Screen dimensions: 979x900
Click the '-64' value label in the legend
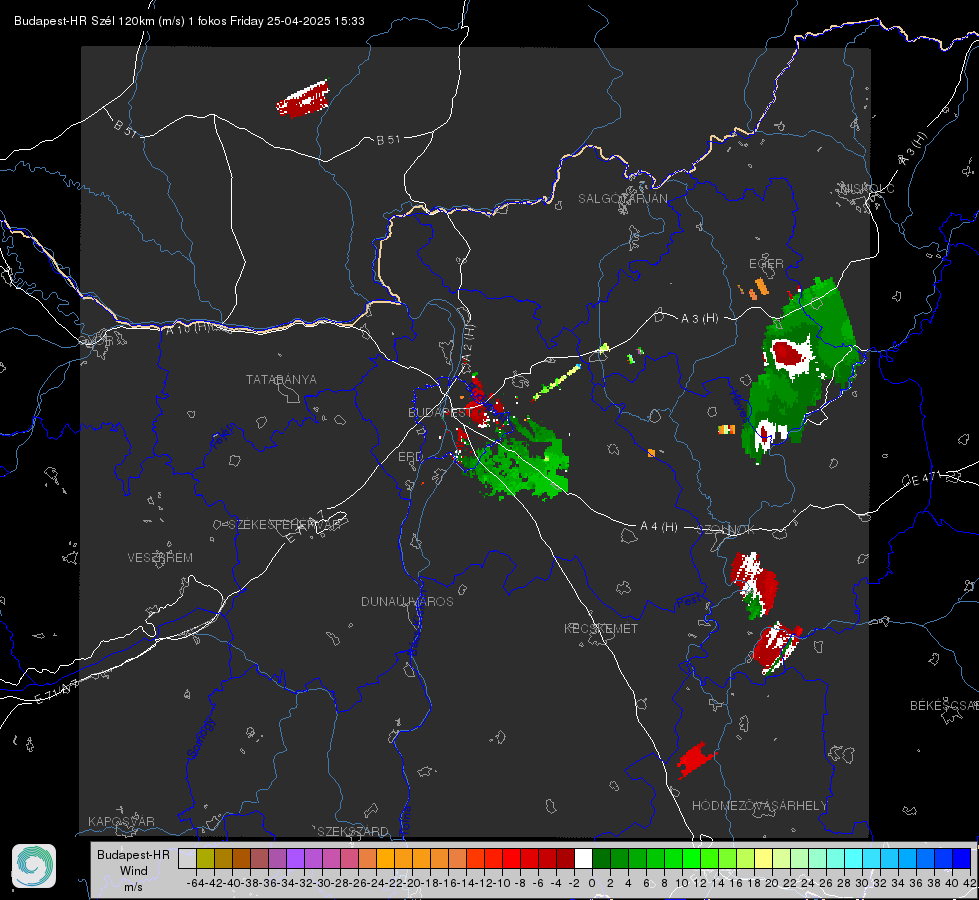(195, 883)
